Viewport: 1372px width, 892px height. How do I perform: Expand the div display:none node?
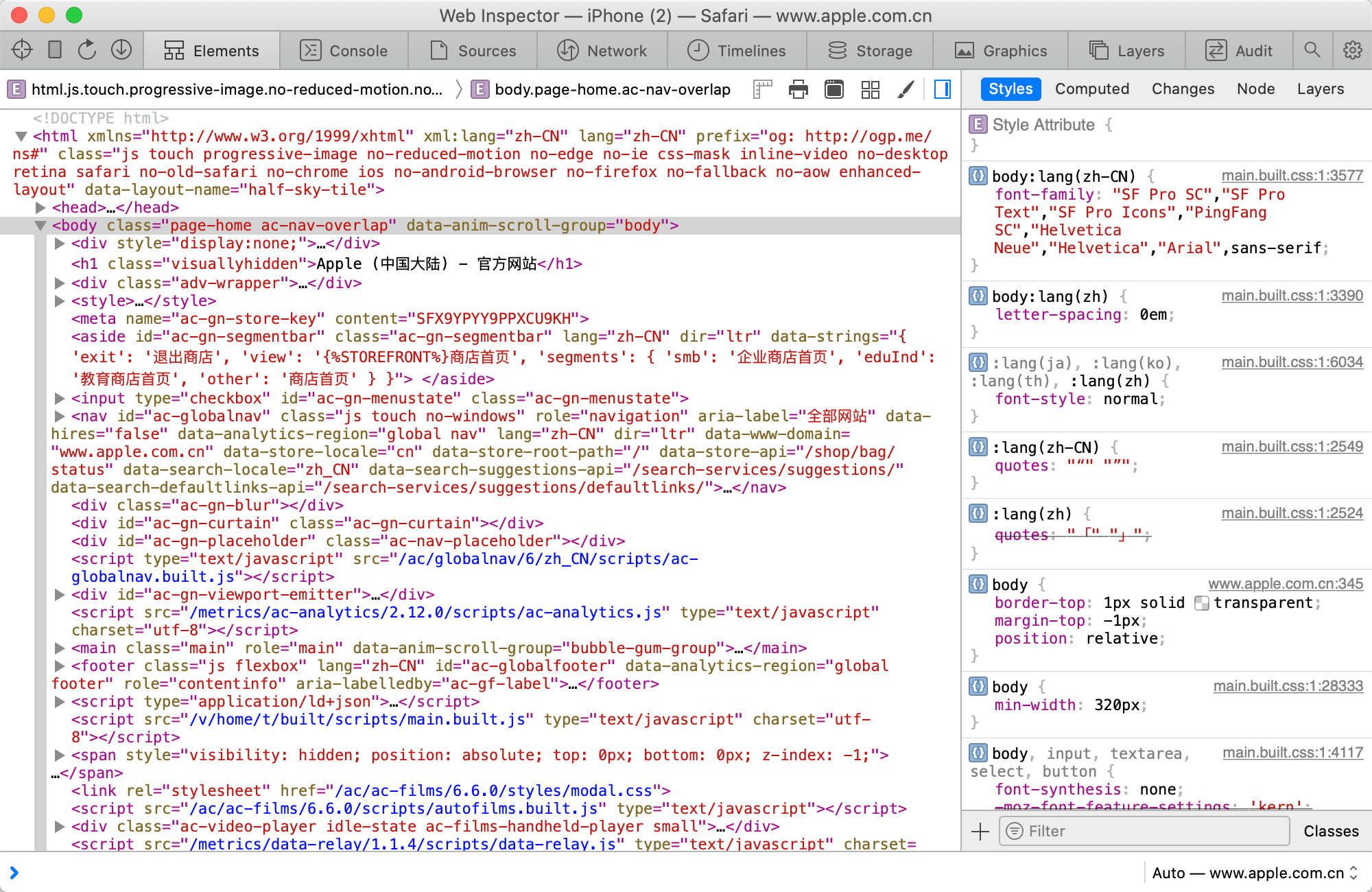[x=60, y=243]
